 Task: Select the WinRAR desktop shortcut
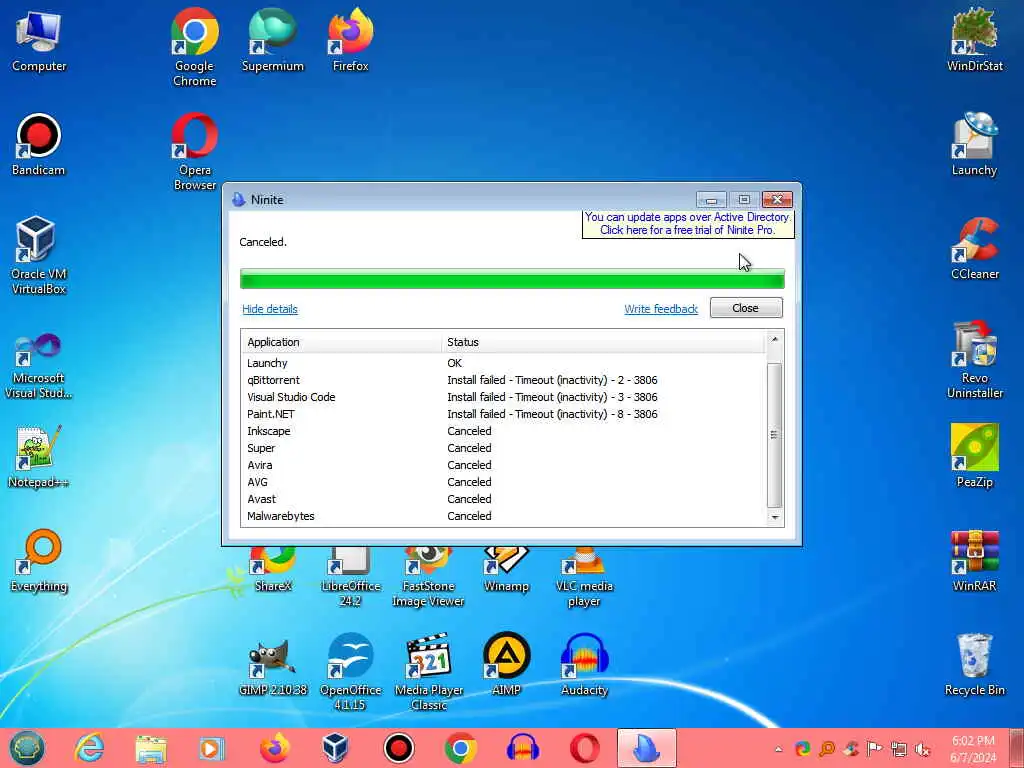974,562
